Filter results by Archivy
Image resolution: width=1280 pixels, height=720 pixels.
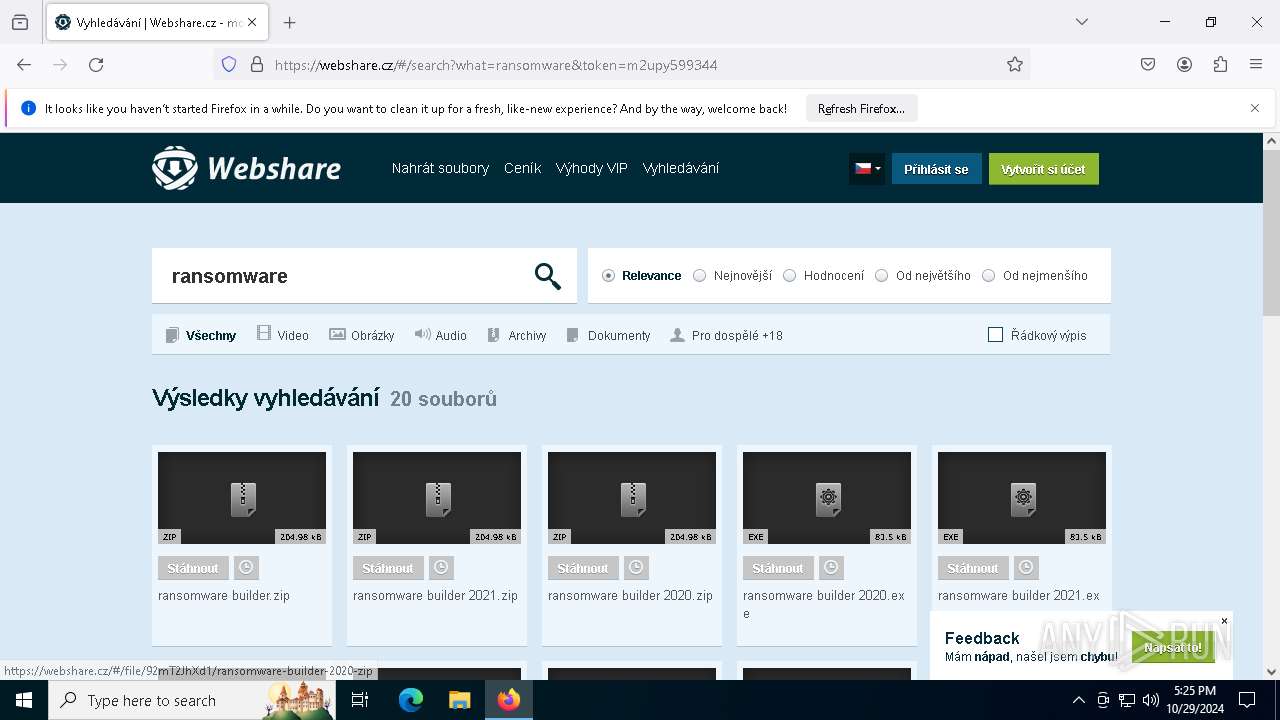[517, 335]
